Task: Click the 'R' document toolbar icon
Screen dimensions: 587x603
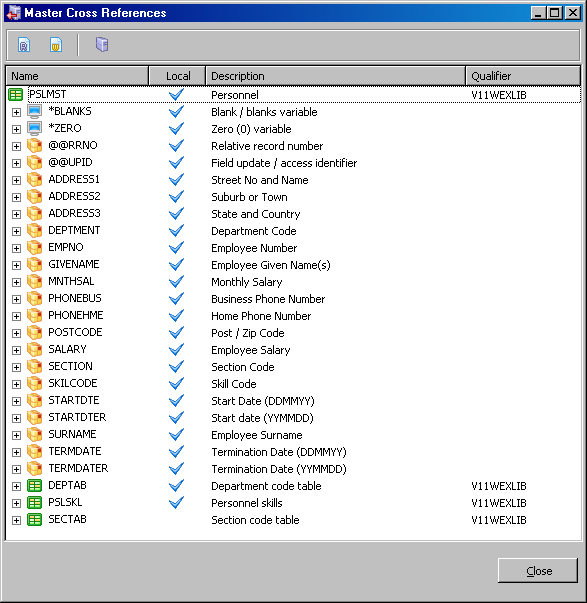Action: click(24, 45)
